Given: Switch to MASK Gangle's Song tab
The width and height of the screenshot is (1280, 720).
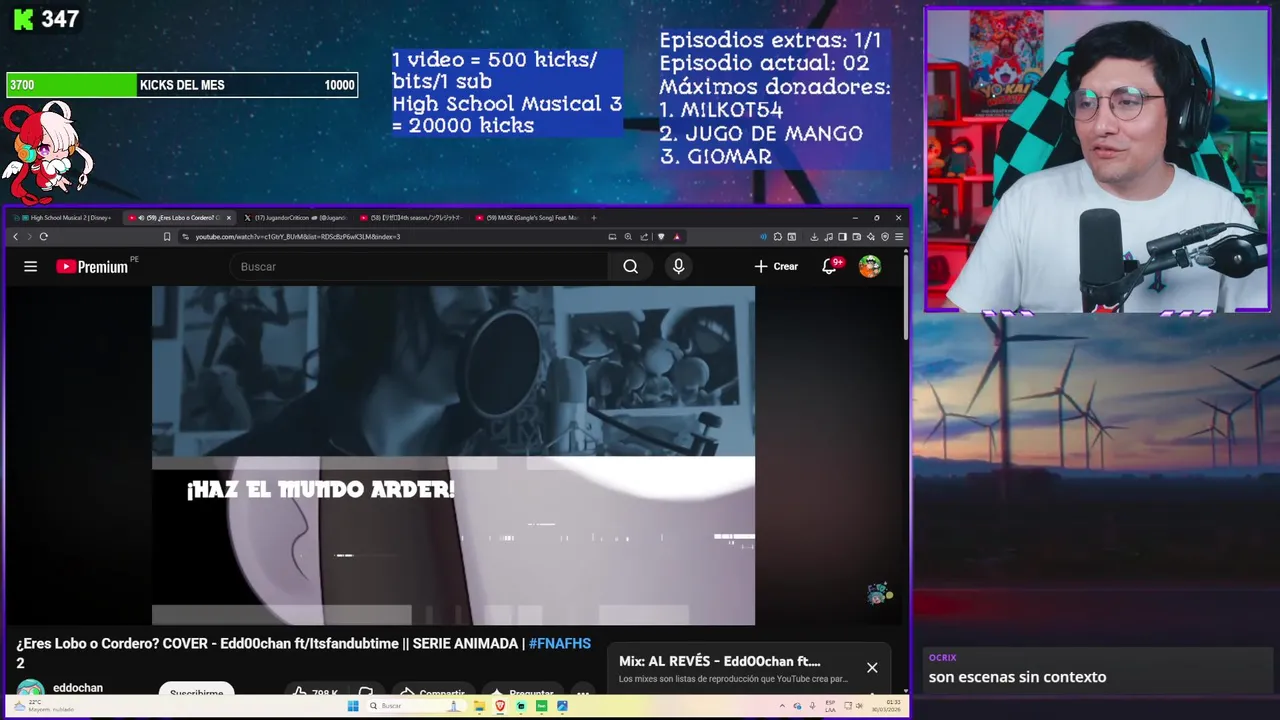Looking at the screenshot, I should [527, 217].
